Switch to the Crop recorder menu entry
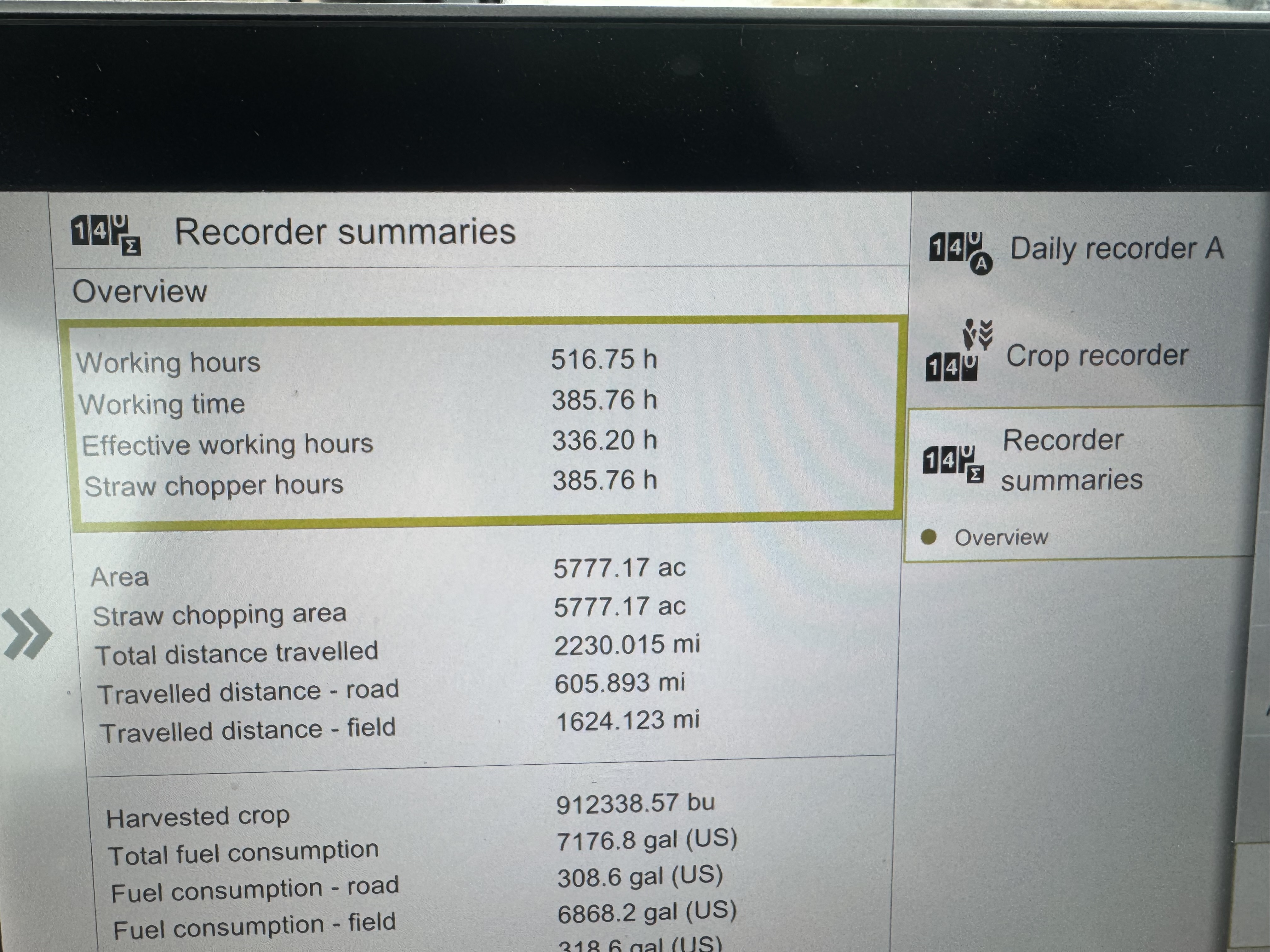This screenshot has width=1270, height=952. (1096, 356)
